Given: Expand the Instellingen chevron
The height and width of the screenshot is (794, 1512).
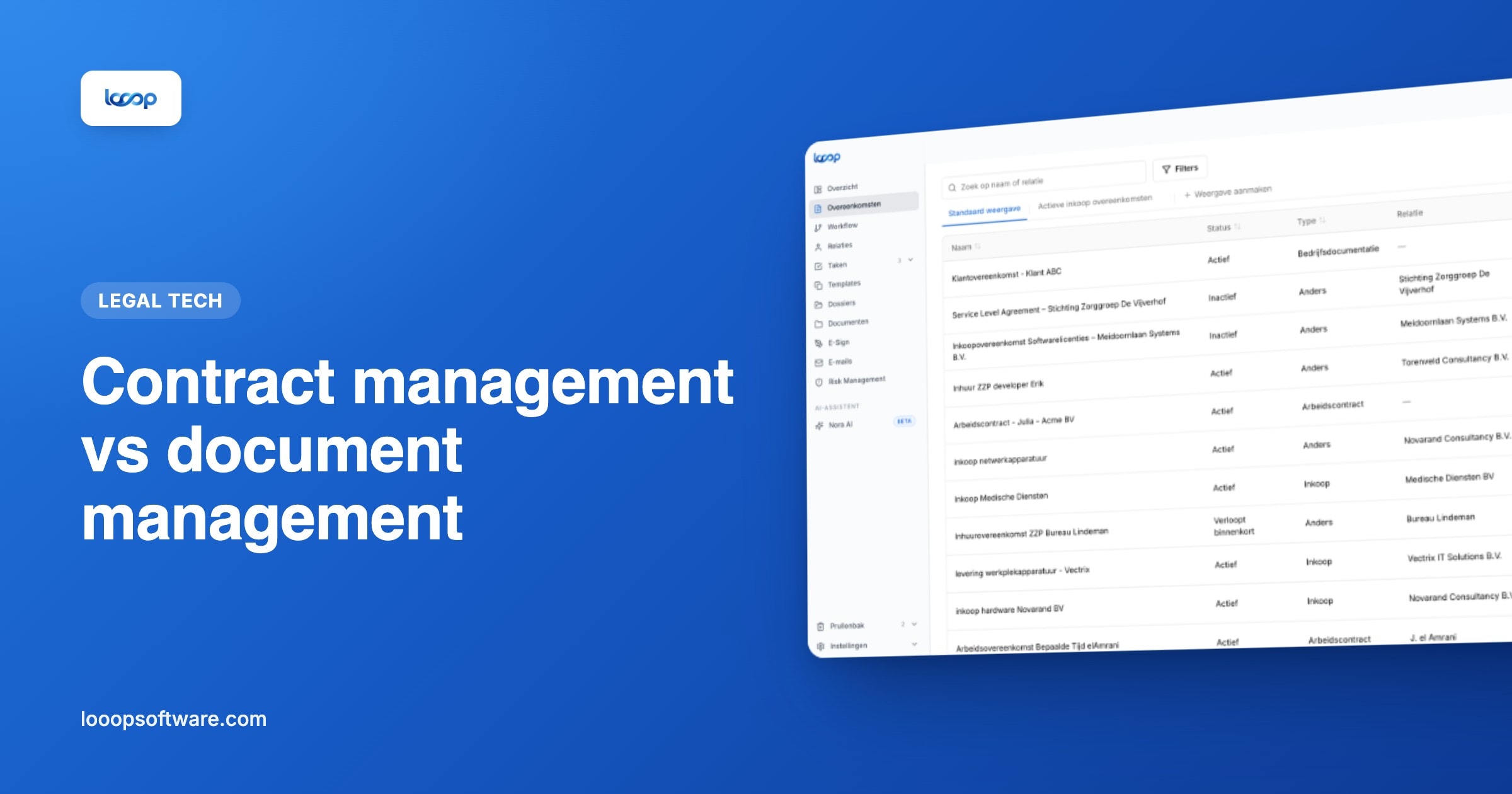Looking at the screenshot, I should pyautogui.click(x=914, y=644).
